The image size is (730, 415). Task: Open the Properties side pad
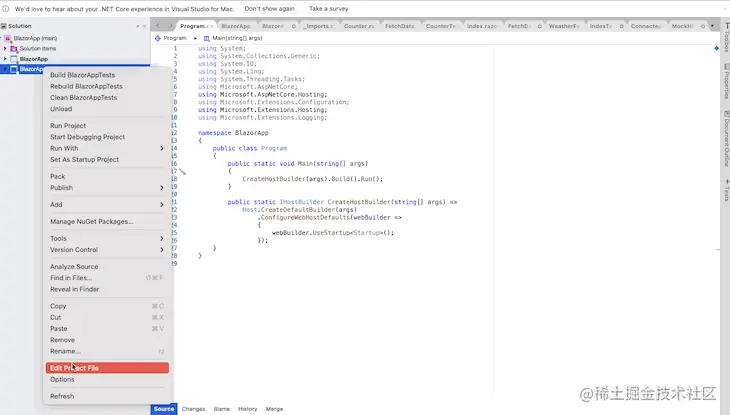pos(726,81)
